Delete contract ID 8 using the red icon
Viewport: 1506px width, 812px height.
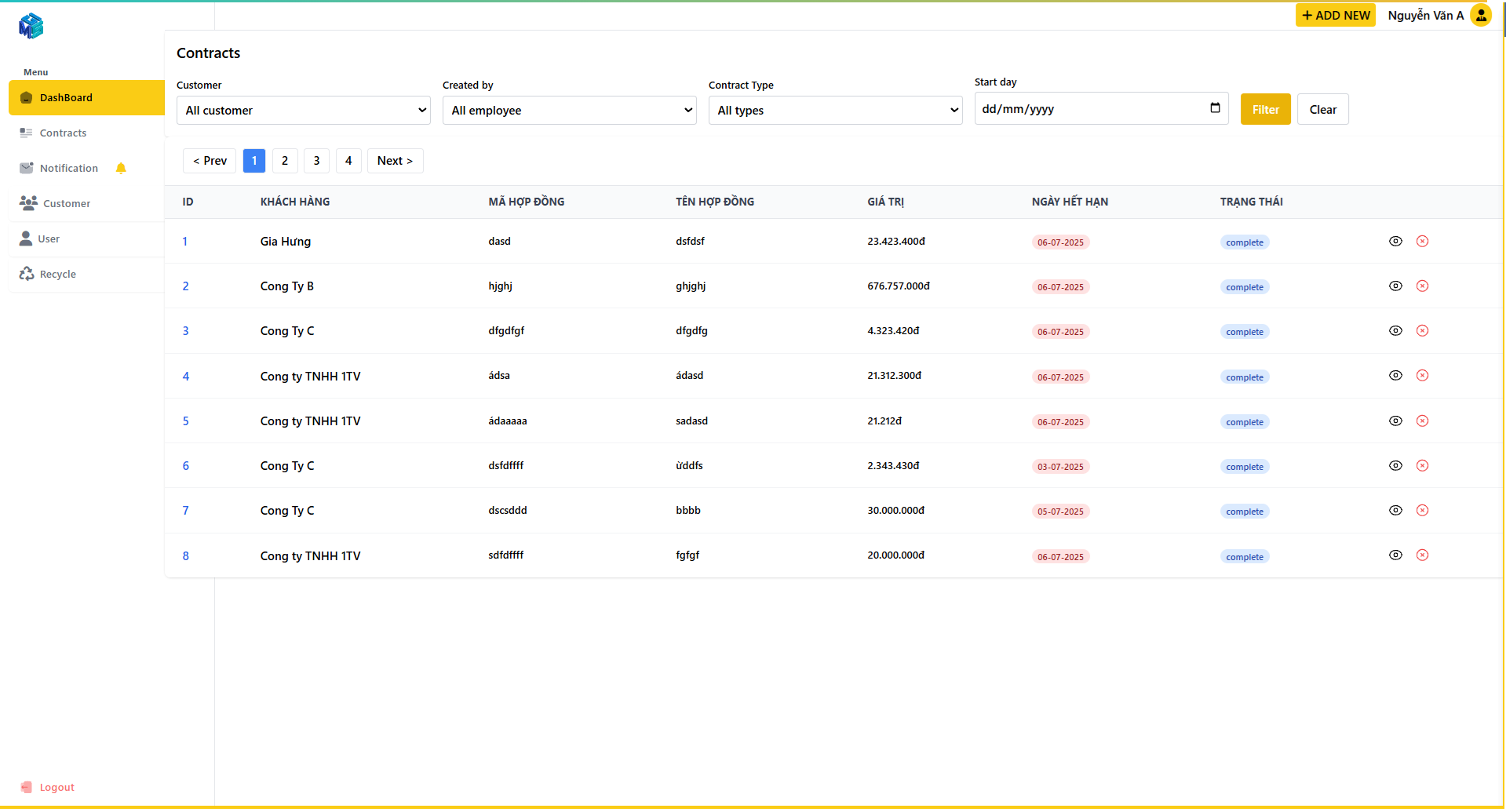1422,555
